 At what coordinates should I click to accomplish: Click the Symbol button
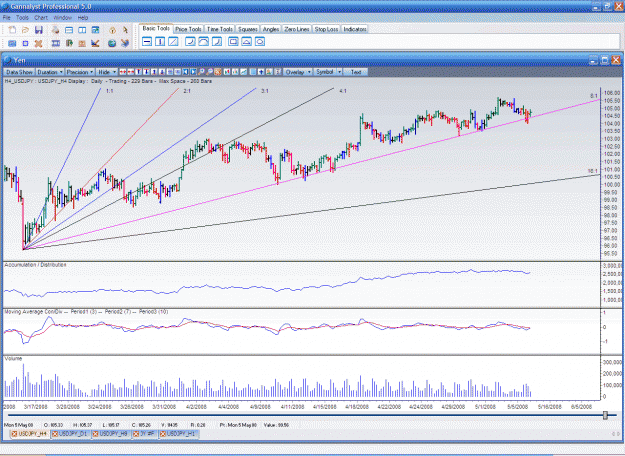(x=325, y=72)
